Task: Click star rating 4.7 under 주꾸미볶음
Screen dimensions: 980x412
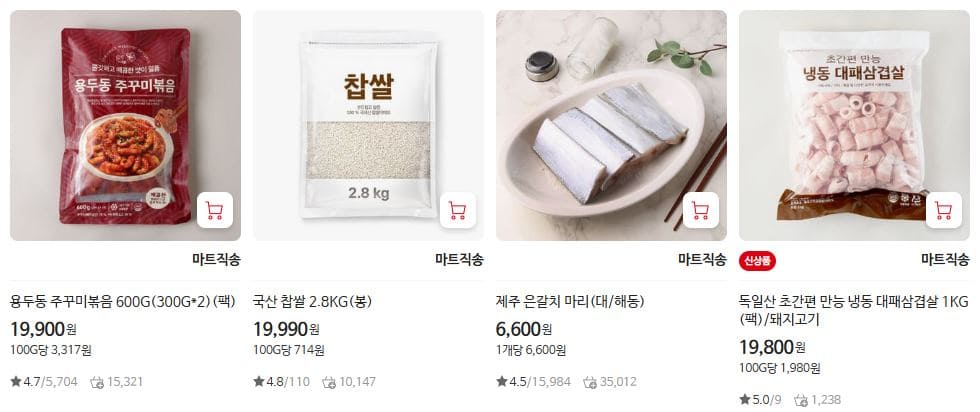Action: [24, 381]
